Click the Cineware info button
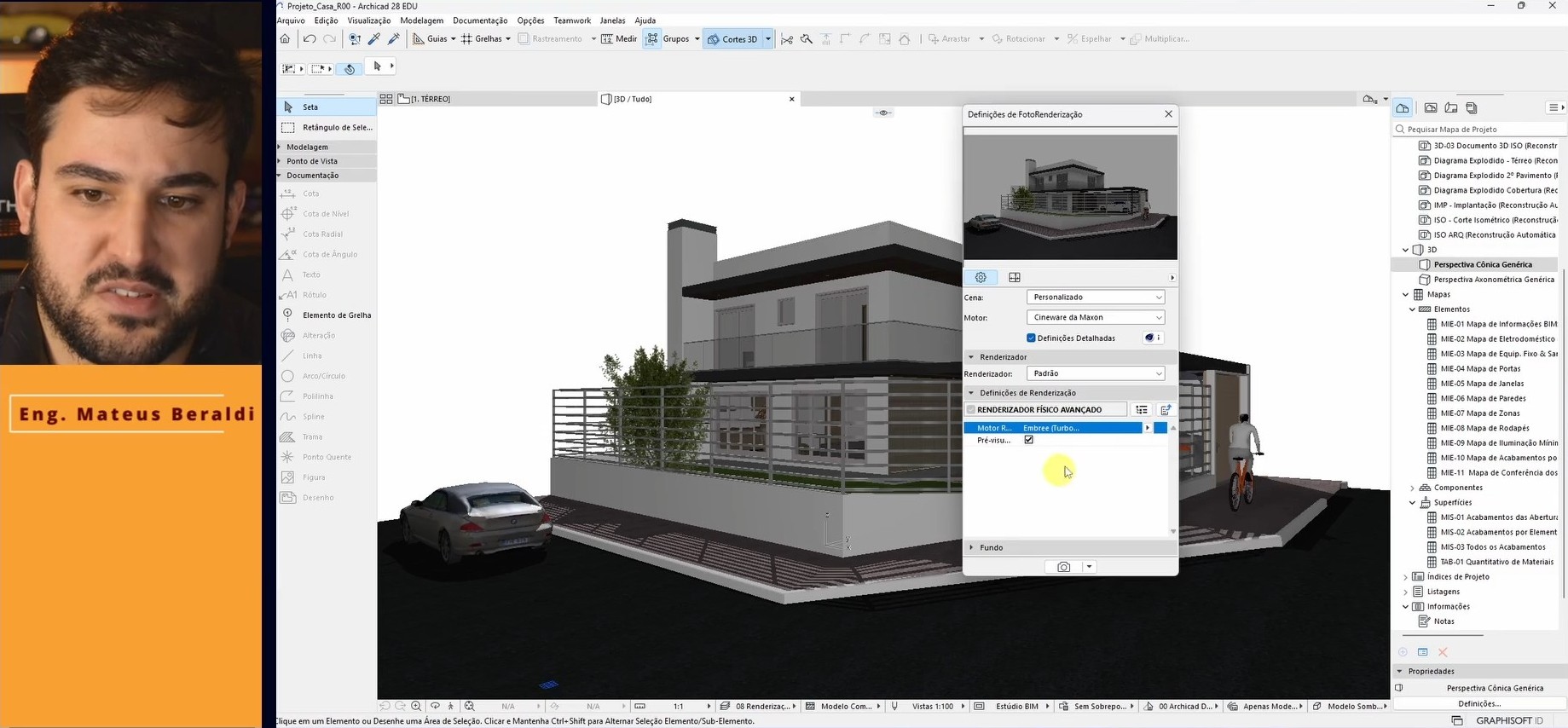 (1153, 338)
